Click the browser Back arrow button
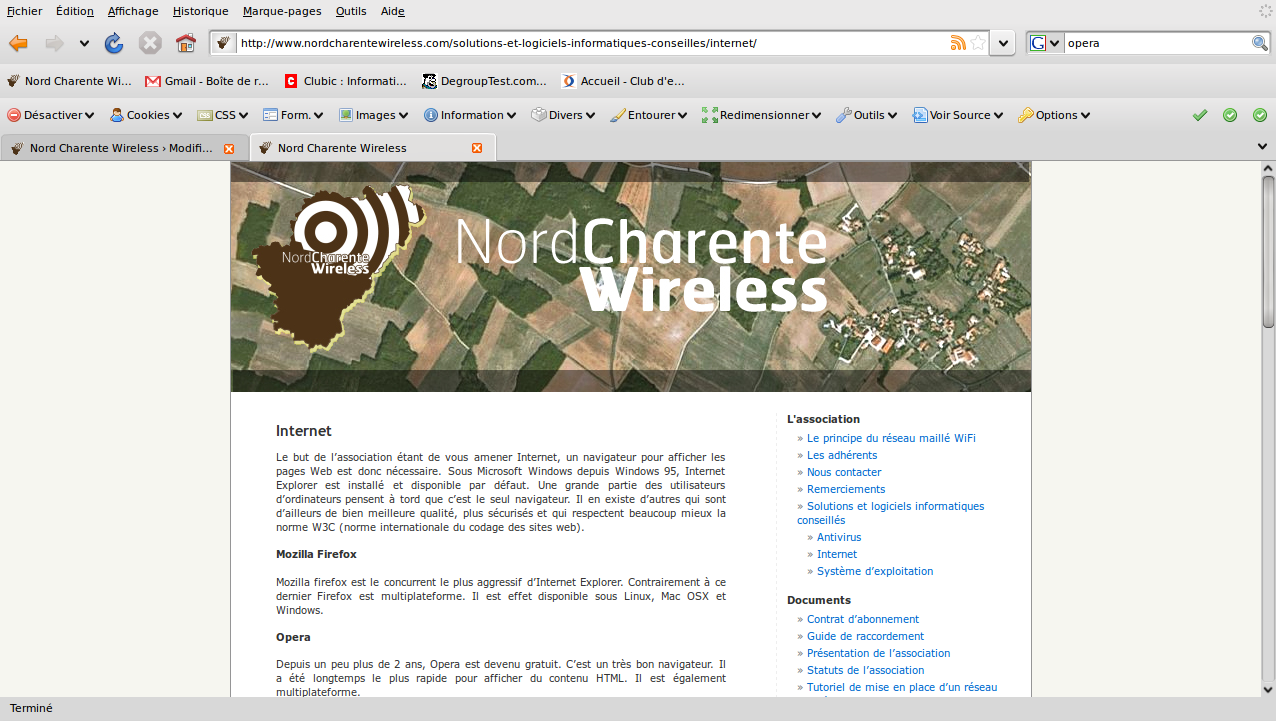The height and width of the screenshot is (721, 1276). (x=19, y=43)
